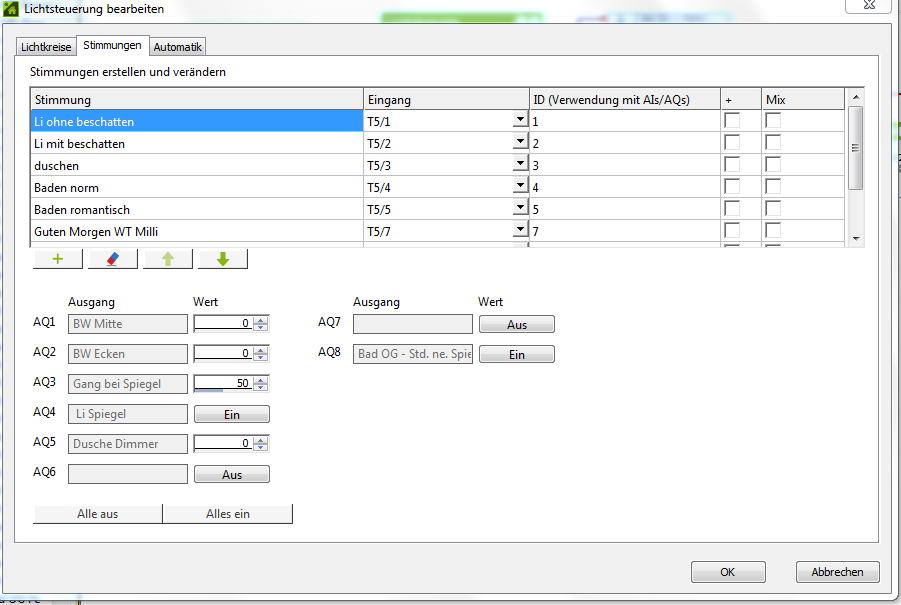Toggle the + checkbox for Baden norm
This screenshot has height=605, width=901.
click(x=732, y=186)
